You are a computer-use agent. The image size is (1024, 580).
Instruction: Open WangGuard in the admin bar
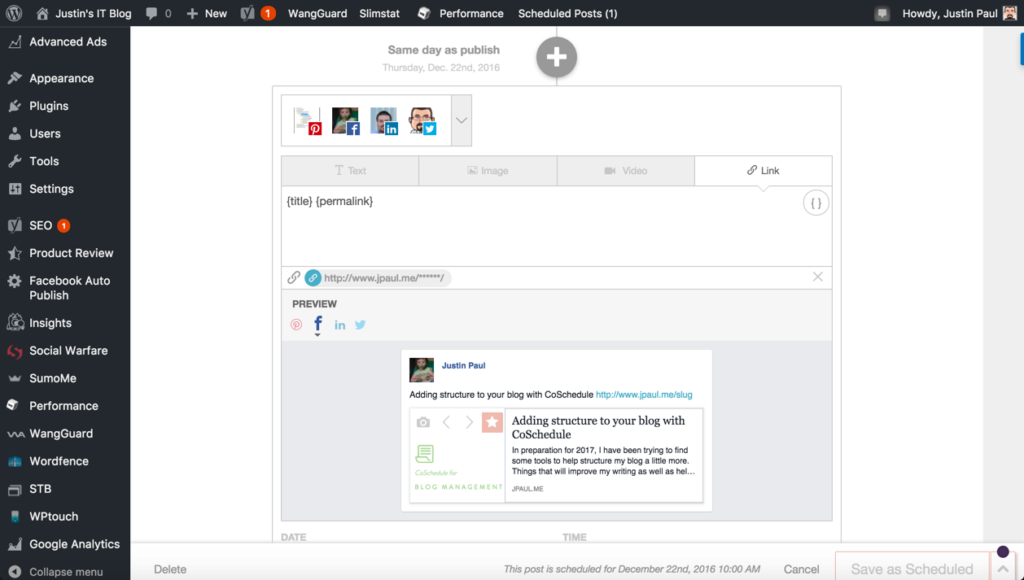tap(317, 13)
